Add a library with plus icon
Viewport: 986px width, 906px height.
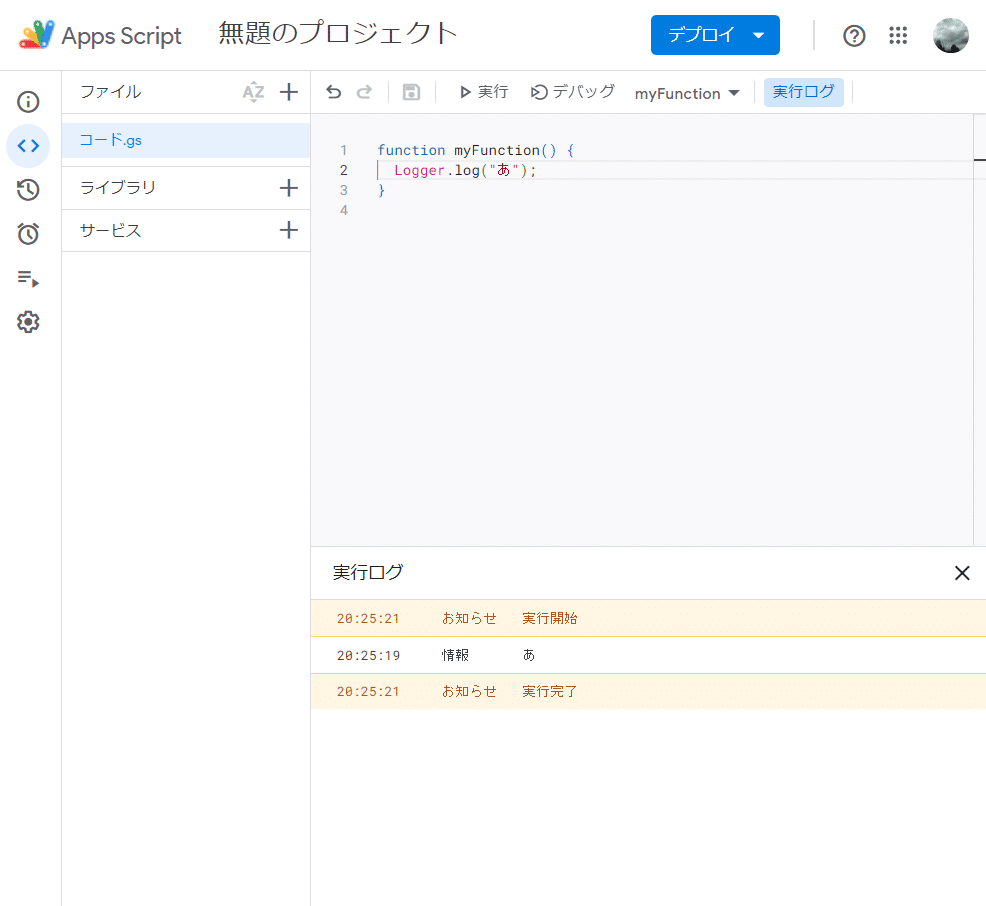click(x=289, y=188)
